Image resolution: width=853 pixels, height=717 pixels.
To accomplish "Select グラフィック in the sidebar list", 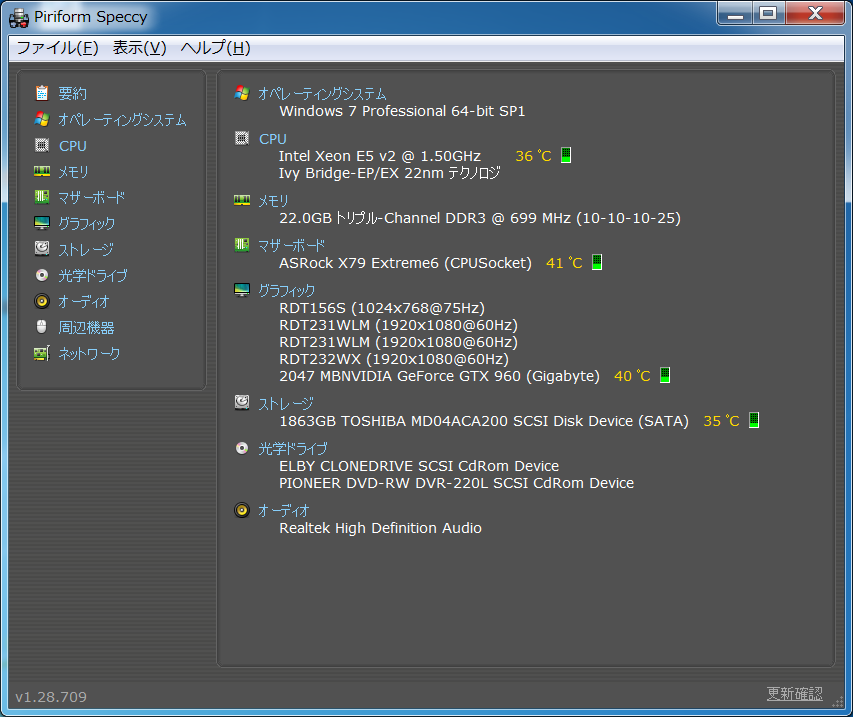I will [x=86, y=224].
